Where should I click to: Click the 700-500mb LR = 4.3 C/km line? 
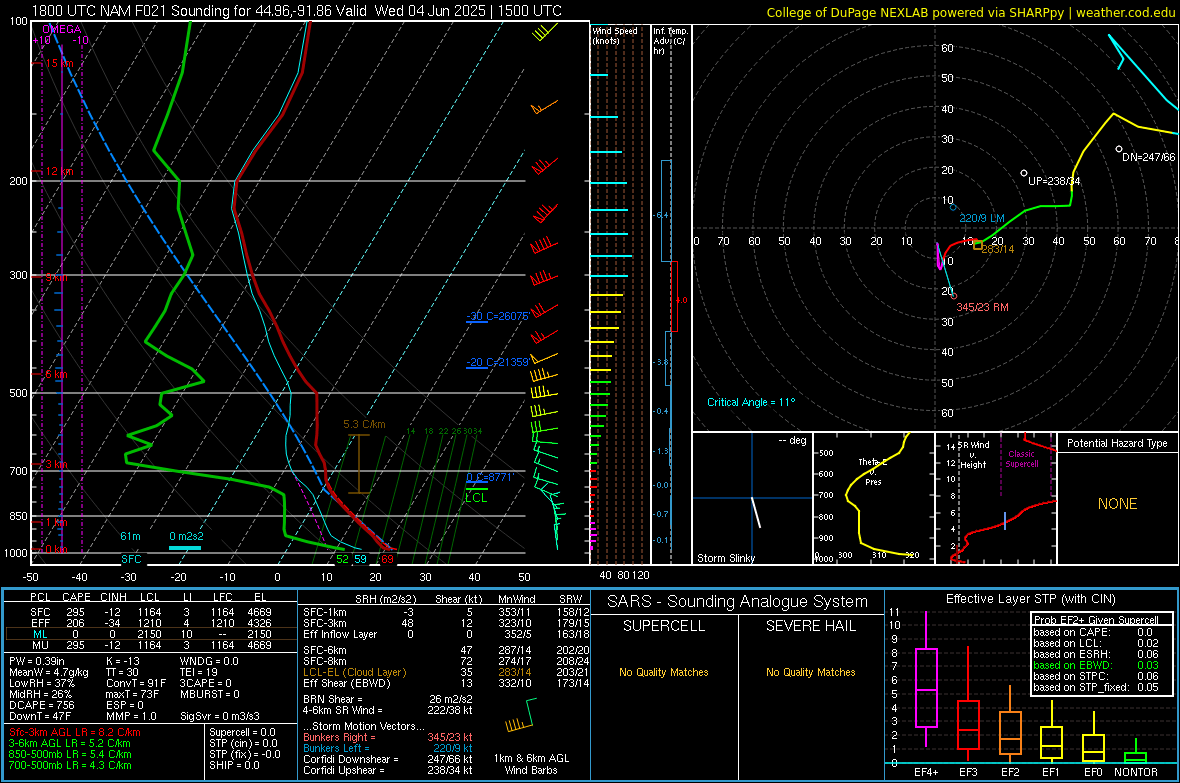point(70,765)
